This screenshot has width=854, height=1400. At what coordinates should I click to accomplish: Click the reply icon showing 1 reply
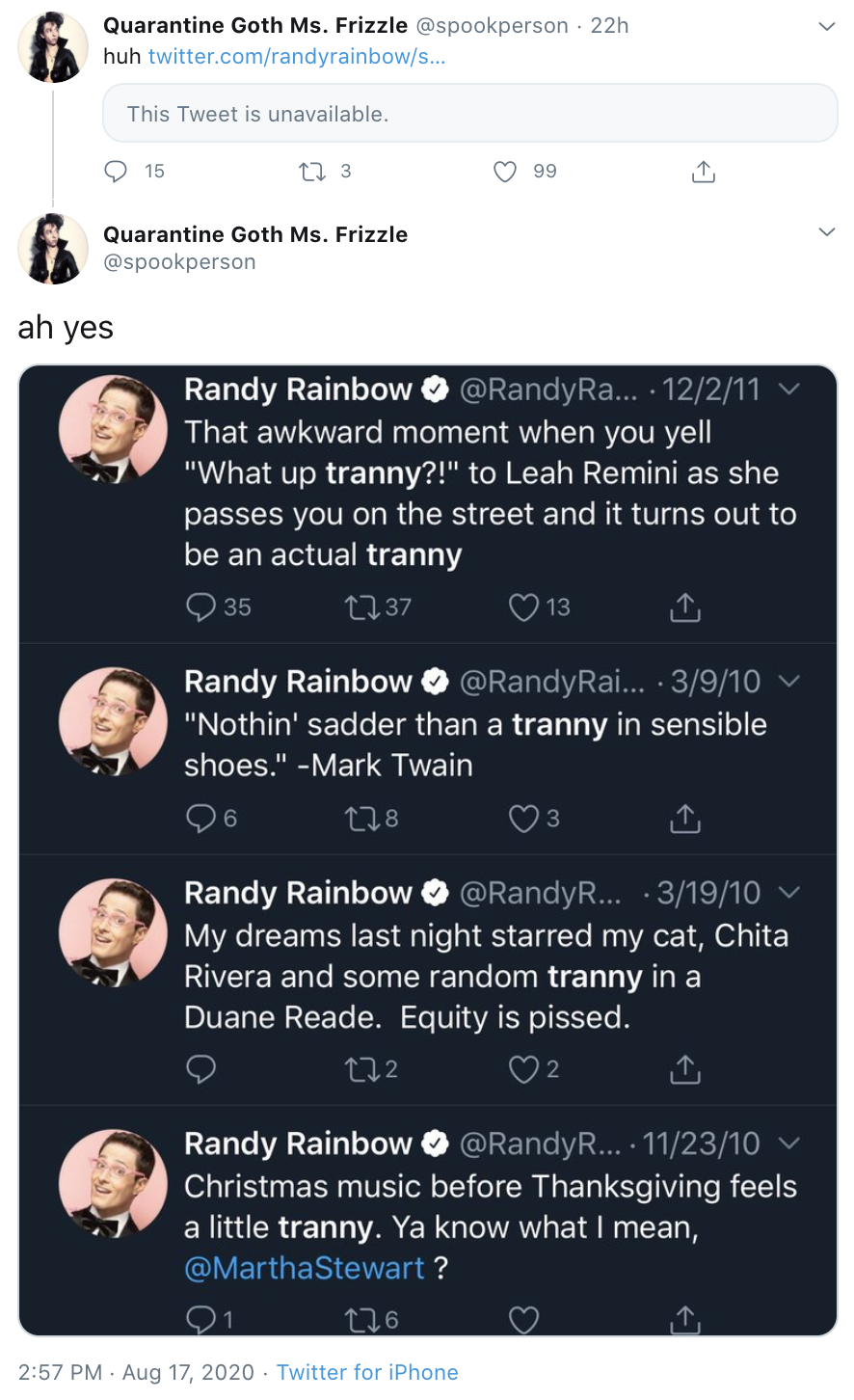click(x=200, y=1319)
